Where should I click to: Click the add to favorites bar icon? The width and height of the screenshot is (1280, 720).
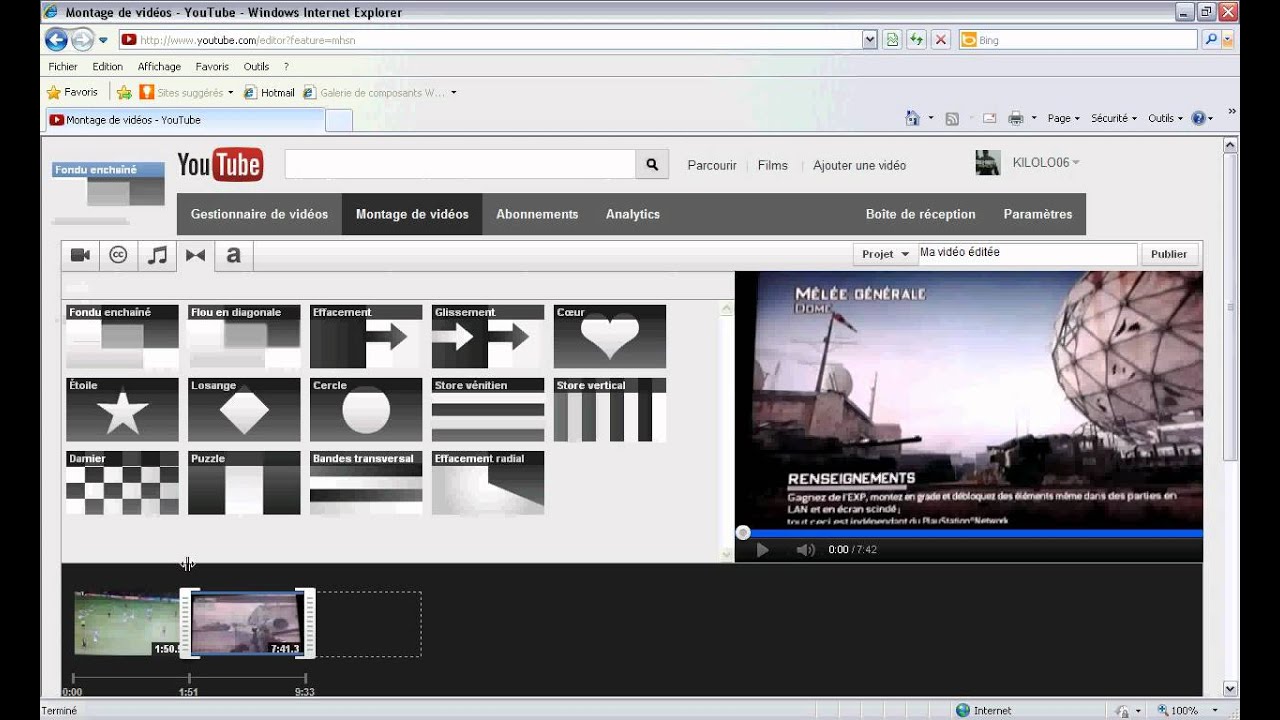point(124,92)
